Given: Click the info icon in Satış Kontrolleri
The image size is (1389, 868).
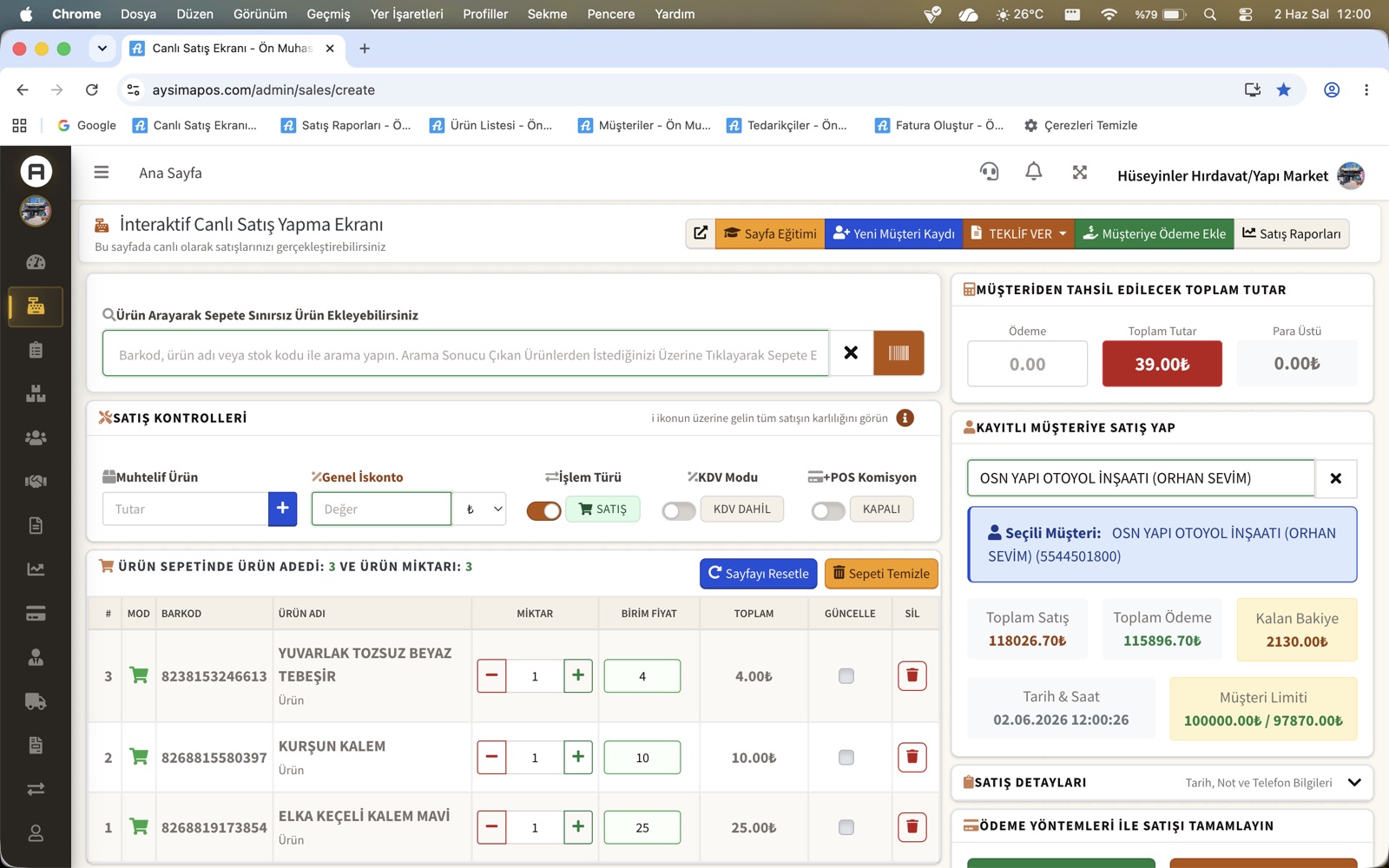Looking at the screenshot, I should click(905, 418).
